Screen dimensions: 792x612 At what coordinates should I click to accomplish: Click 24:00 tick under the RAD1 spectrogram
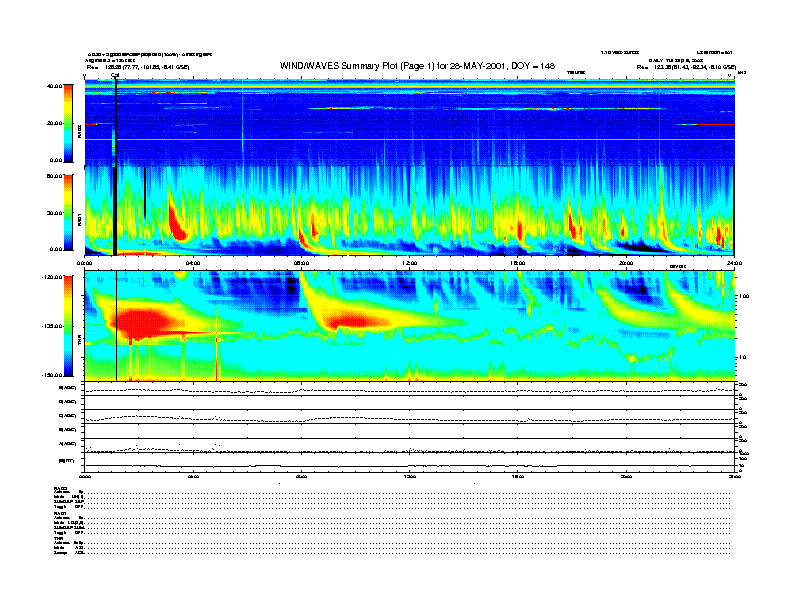tap(734, 263)
